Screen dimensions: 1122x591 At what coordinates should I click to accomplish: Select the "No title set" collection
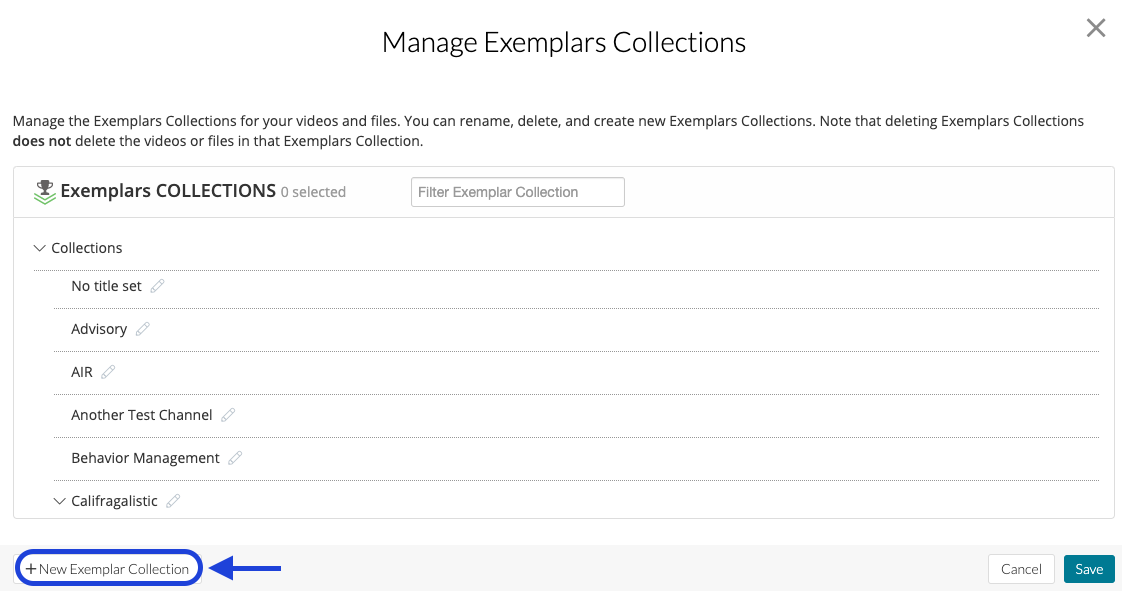click(x=104, y=285)
